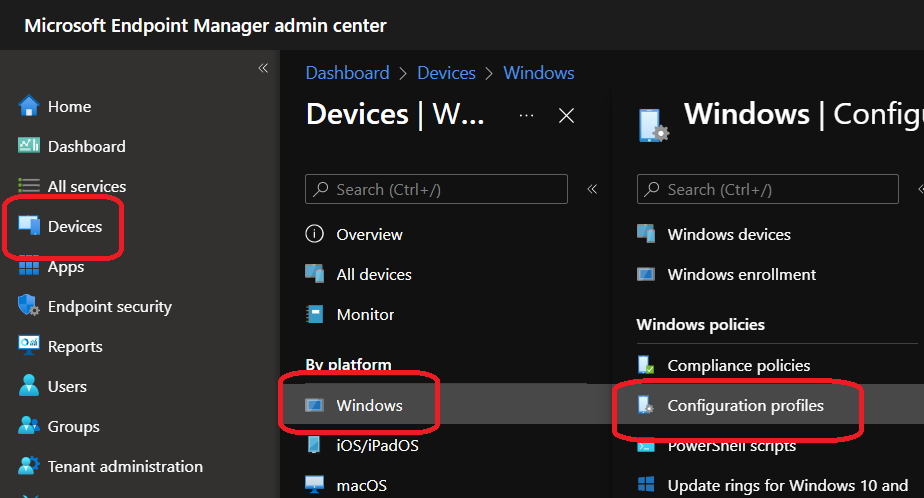Close the Devices blade

tap(566, 116)
